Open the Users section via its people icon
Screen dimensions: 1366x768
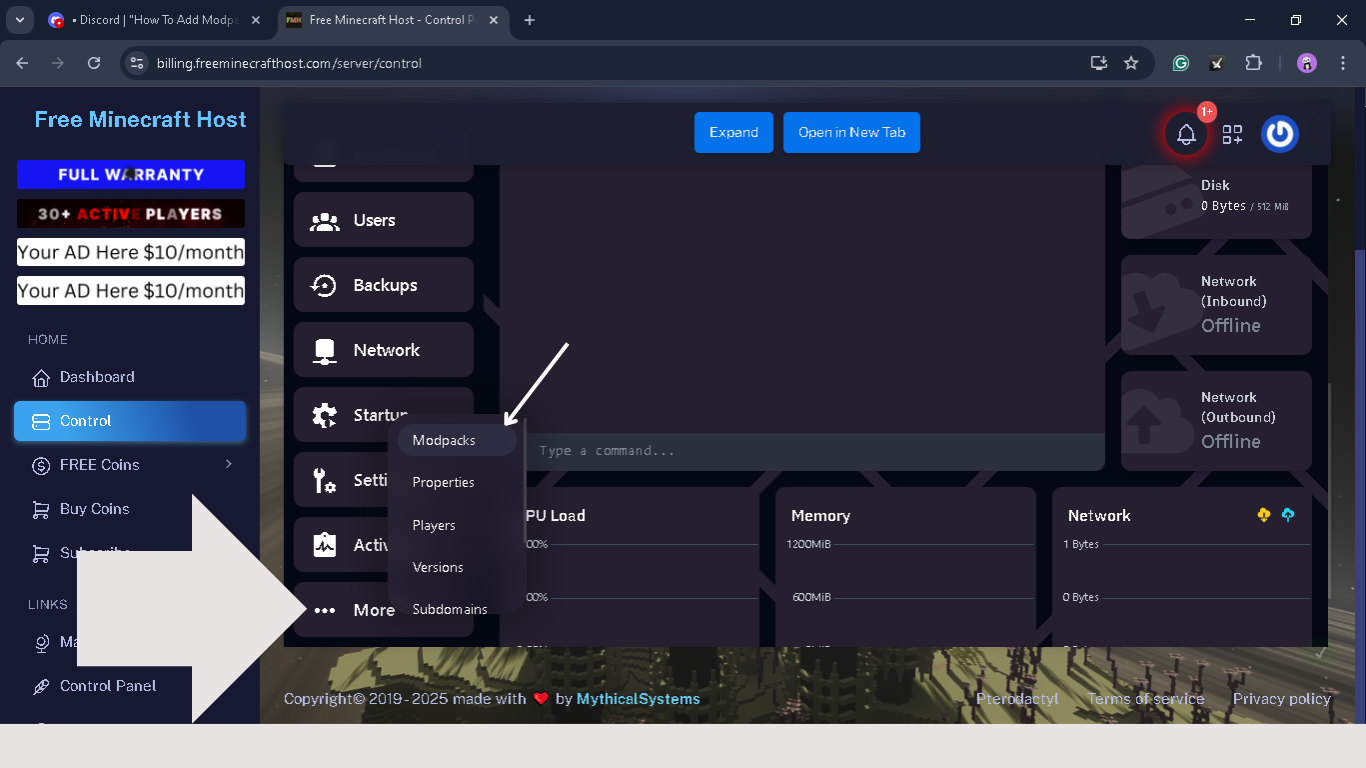pyautogui.click(x=324, y=221)
